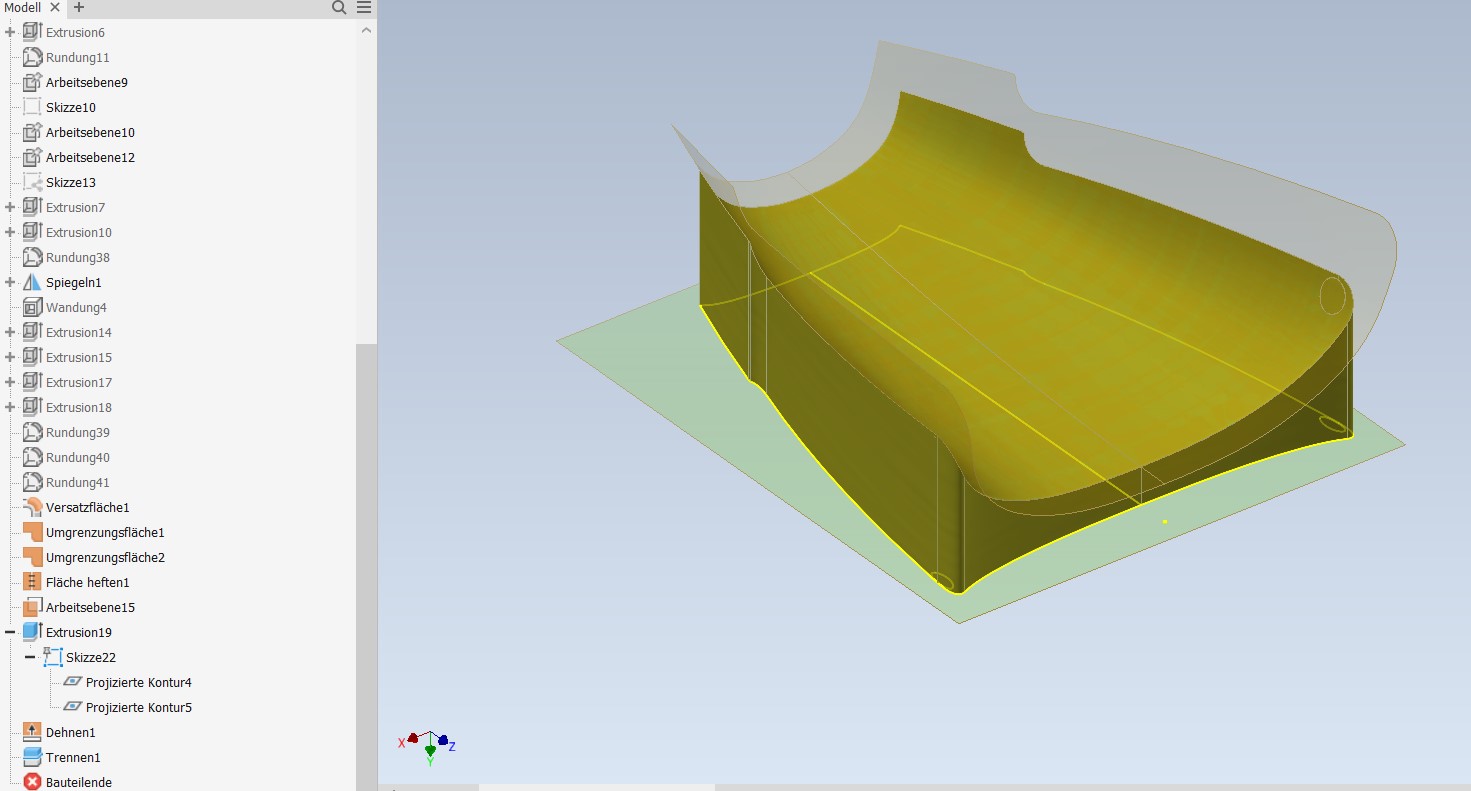Click the Extrusion6 feature icon
The image size is (1471, 791).
point(32,32)
